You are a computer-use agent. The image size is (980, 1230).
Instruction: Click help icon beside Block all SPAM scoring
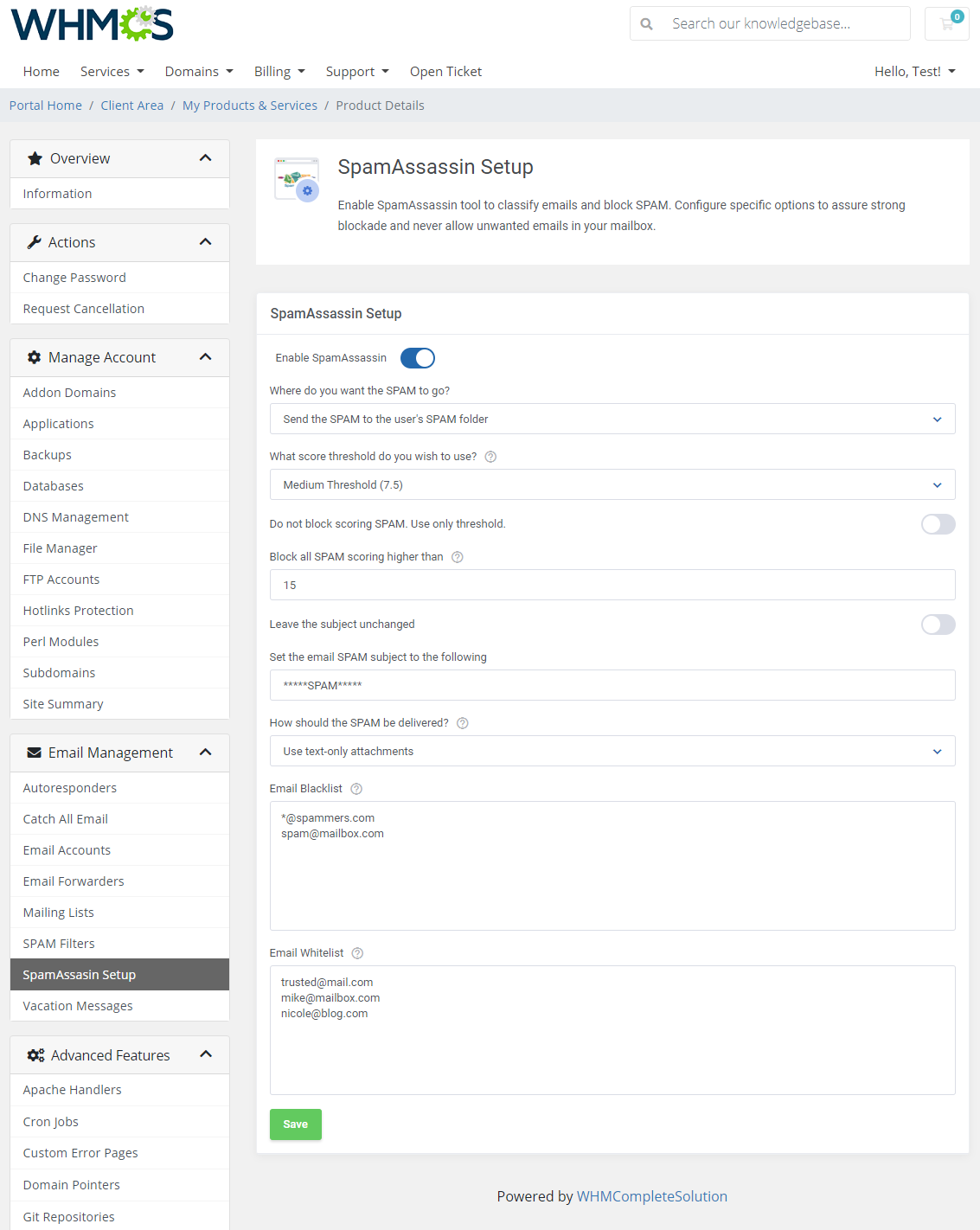coord(458,557)
